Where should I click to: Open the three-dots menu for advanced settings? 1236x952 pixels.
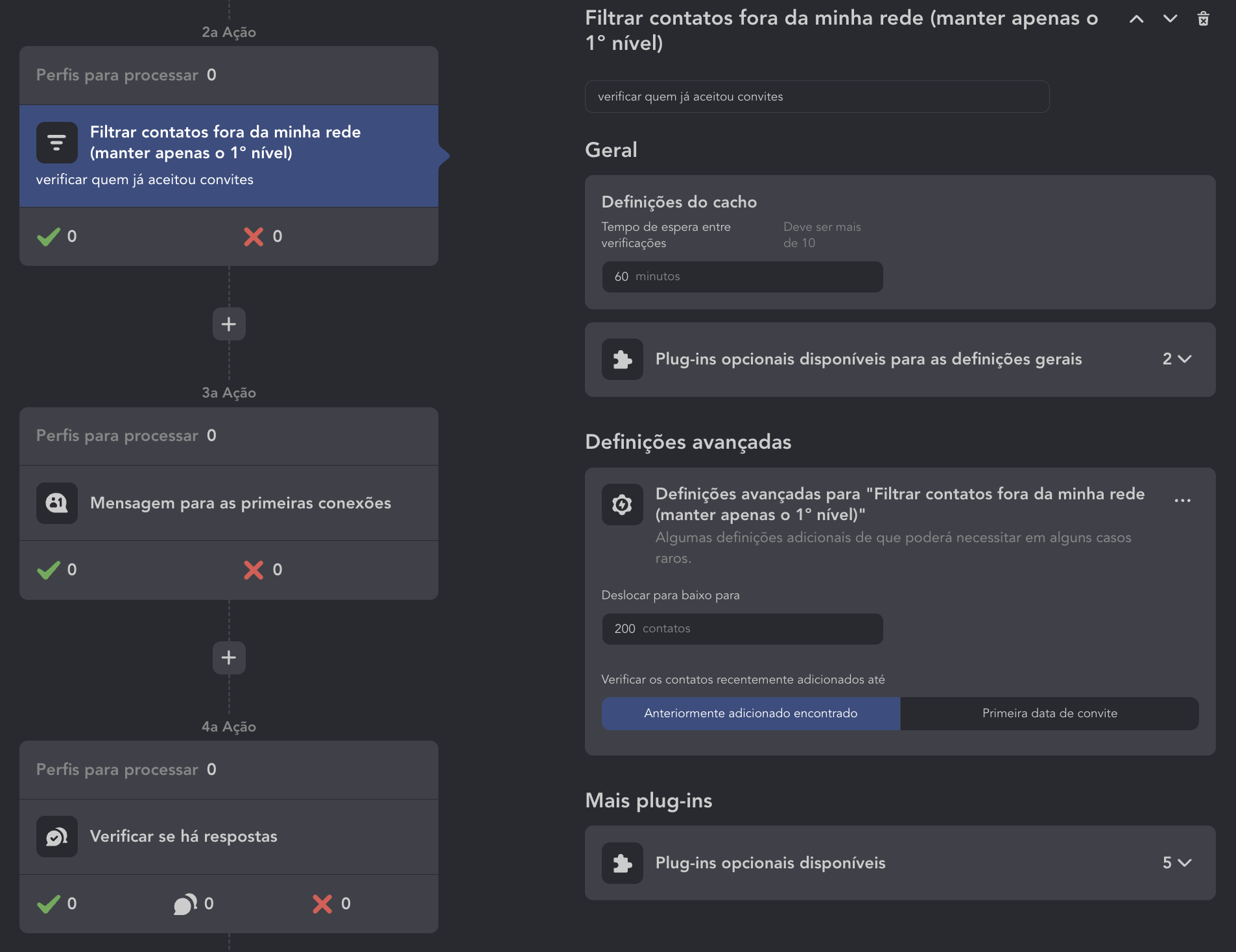[1182, 501]
